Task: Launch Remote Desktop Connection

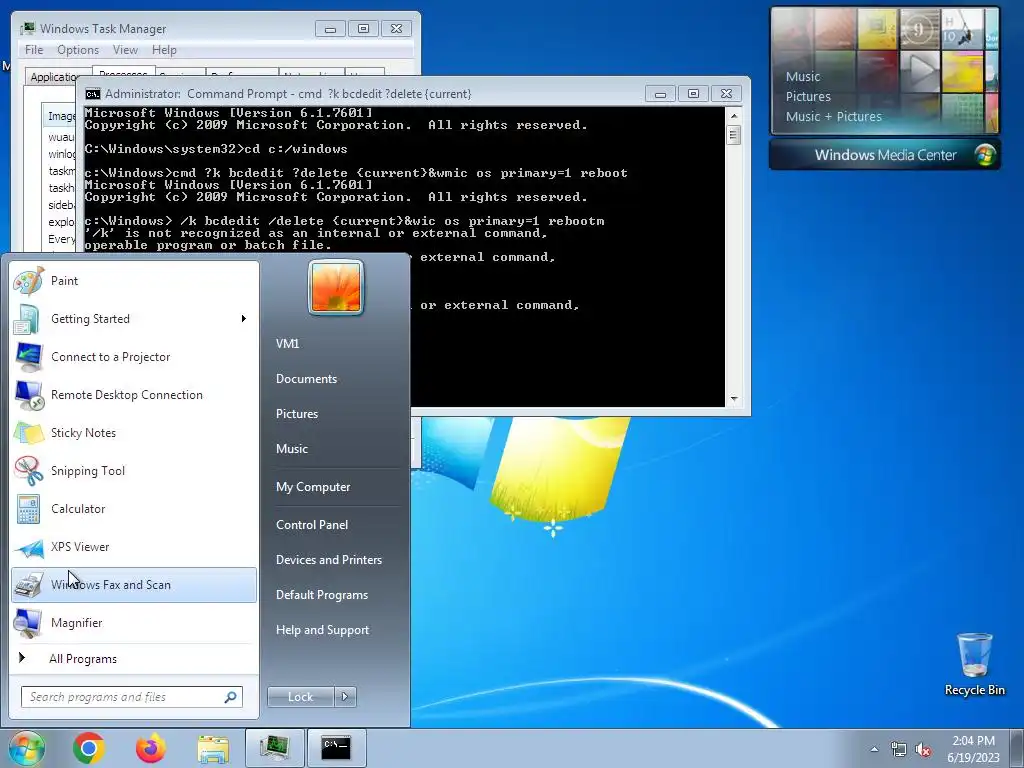Action: click(x=134, y=395)
